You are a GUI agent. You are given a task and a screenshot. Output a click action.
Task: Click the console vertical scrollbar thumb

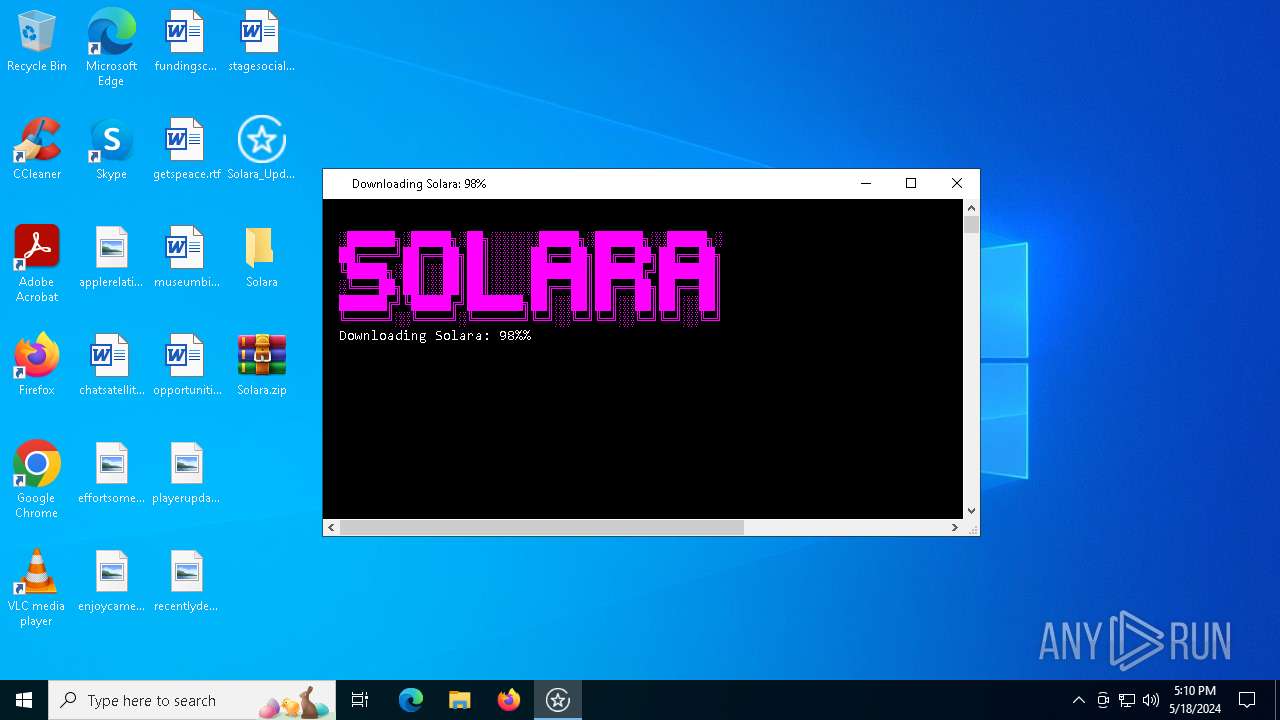(x=971, y=225)
